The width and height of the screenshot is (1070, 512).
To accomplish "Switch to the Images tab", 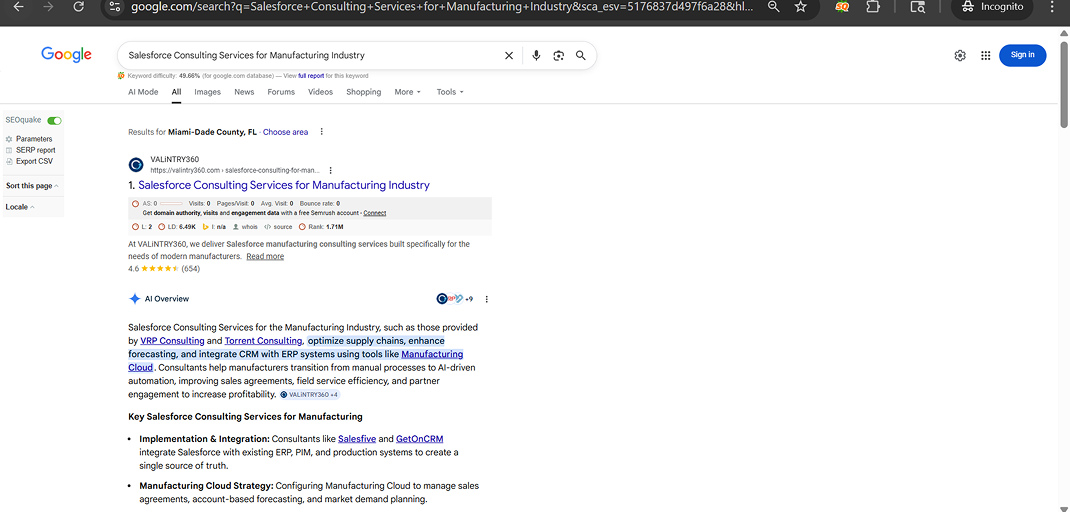I will (207, 92).
